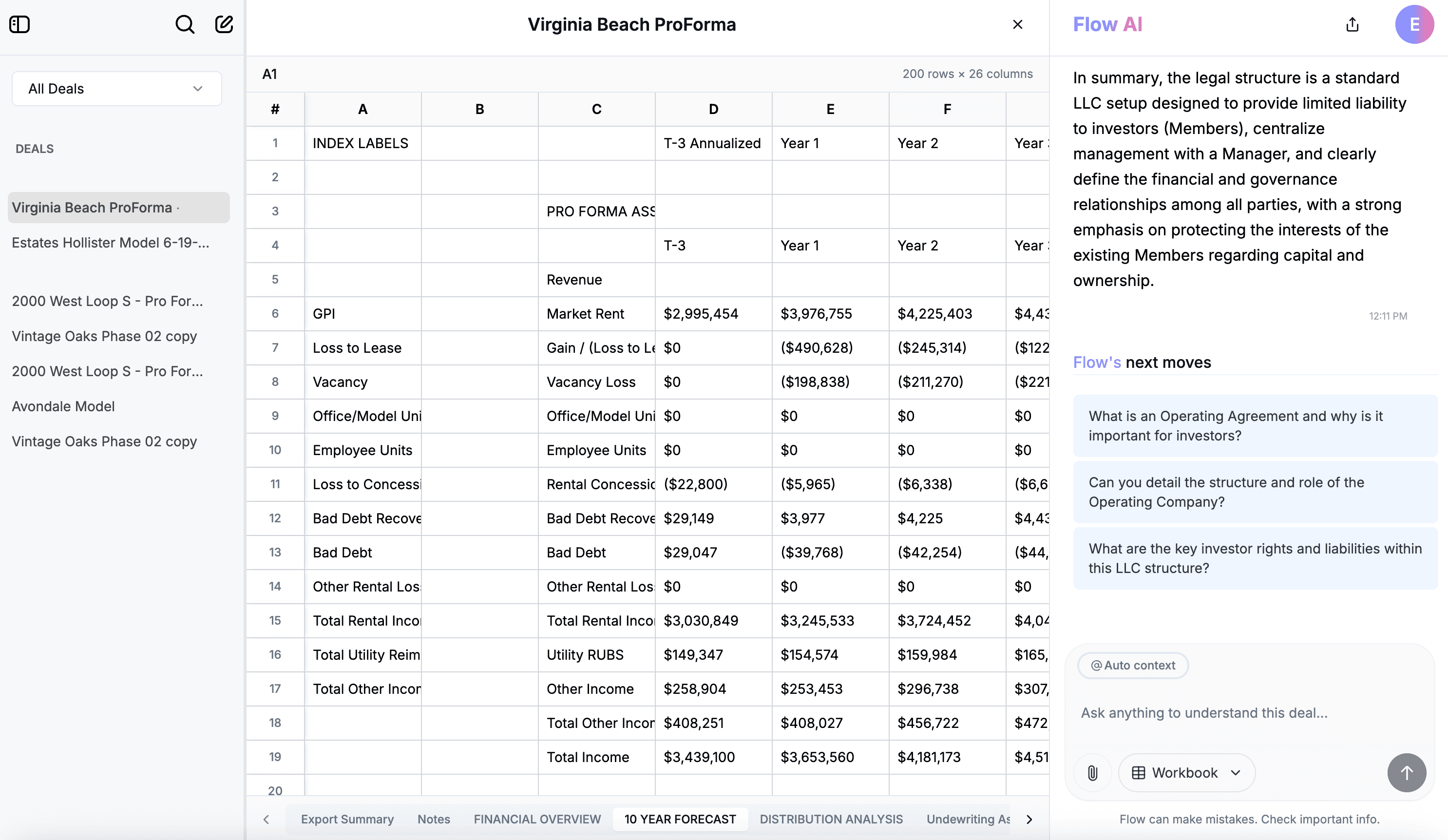Open the deal search
This screenshot has height=840, width=1448.
tap(185, 24)
